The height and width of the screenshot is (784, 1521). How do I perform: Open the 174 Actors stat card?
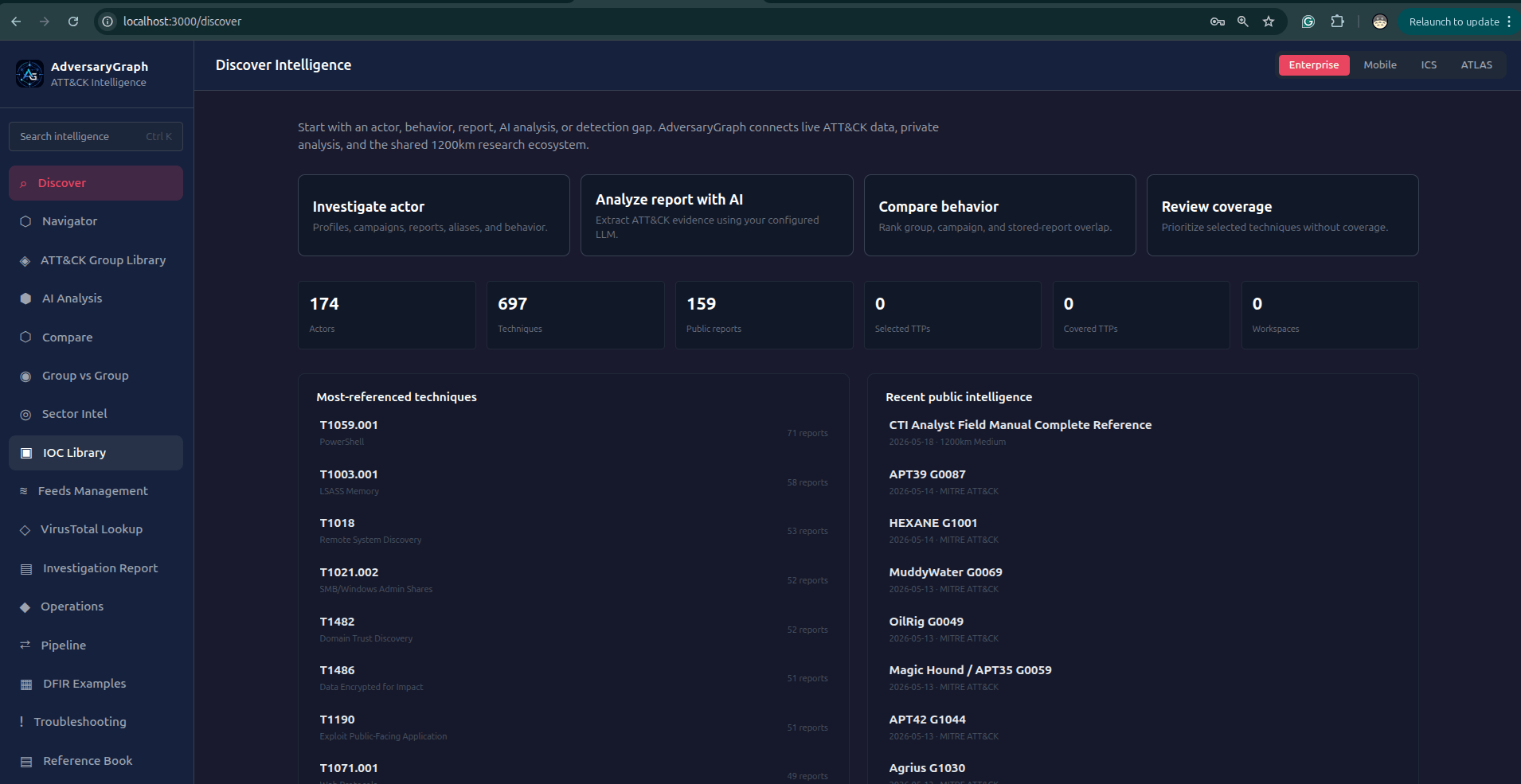click(386, 315)
